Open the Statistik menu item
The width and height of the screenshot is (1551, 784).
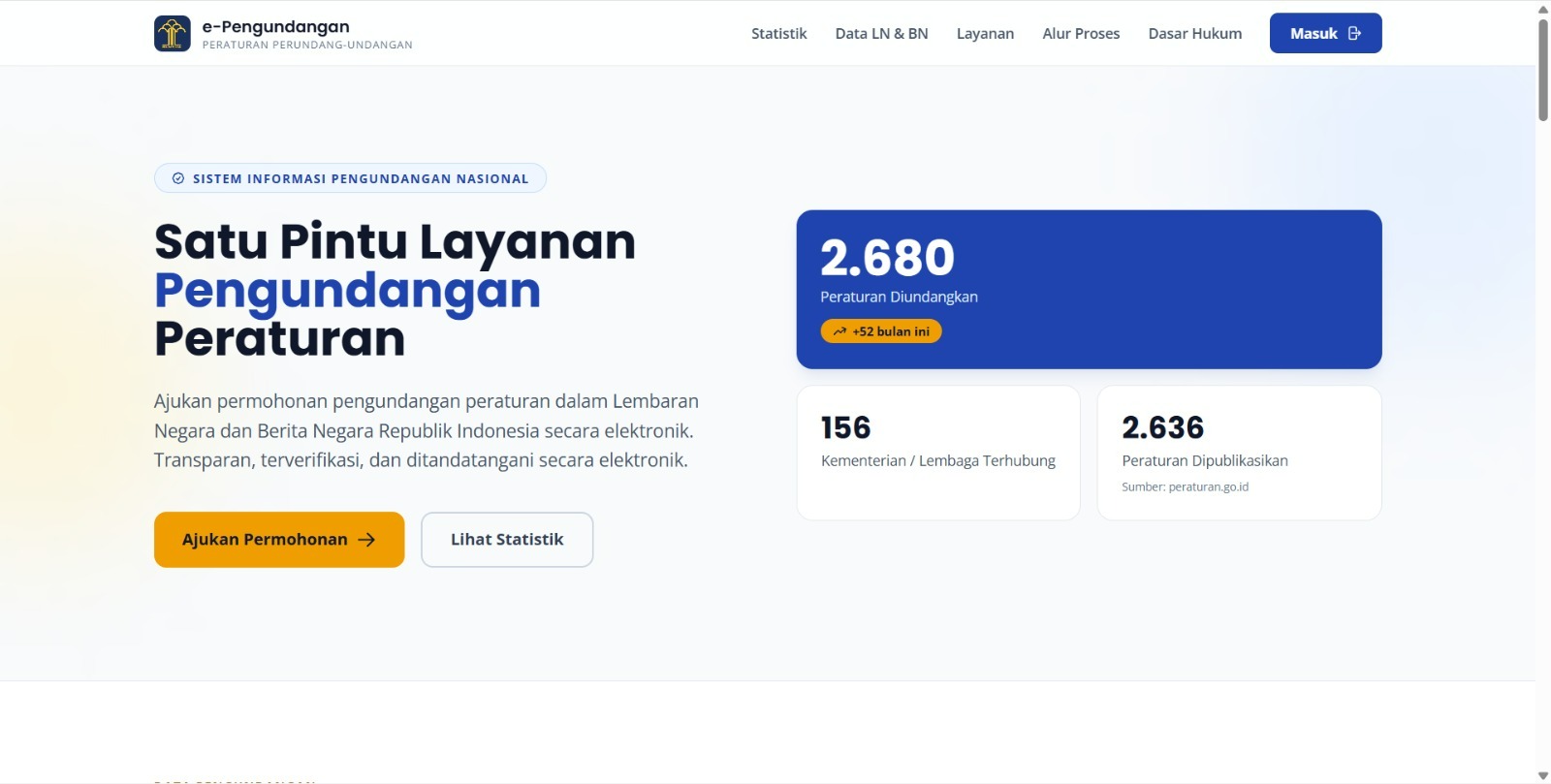[778, 33]
